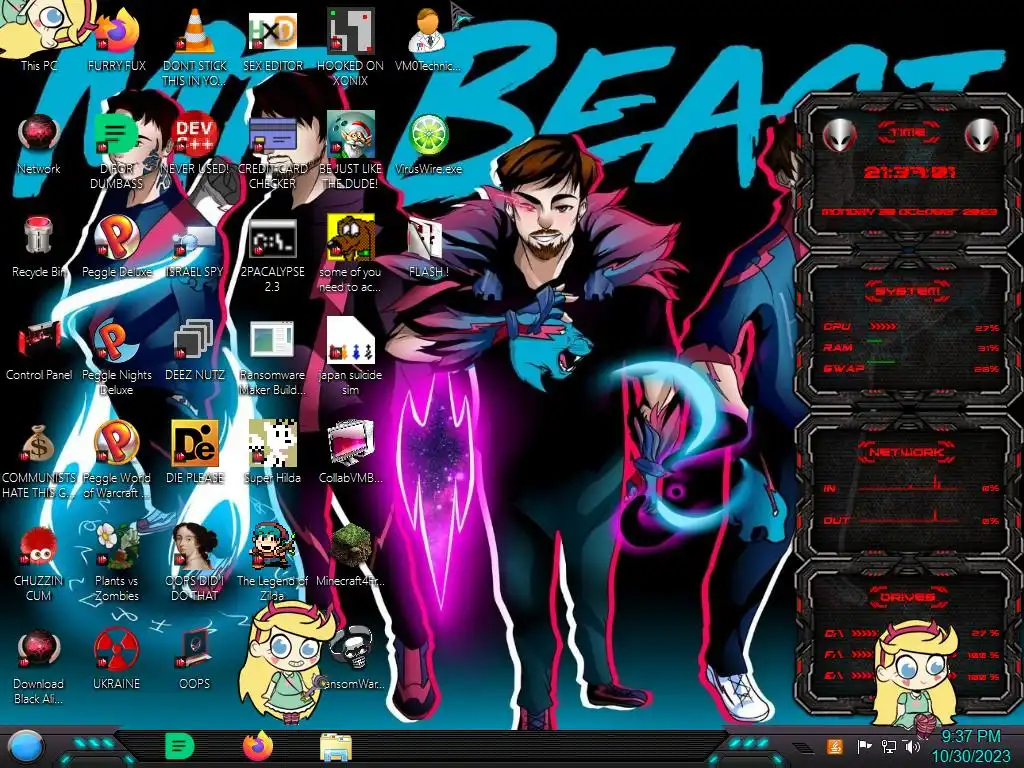Click the left alien head in TIME widget
Screen dimensions: 1024x768
[839, 136]
